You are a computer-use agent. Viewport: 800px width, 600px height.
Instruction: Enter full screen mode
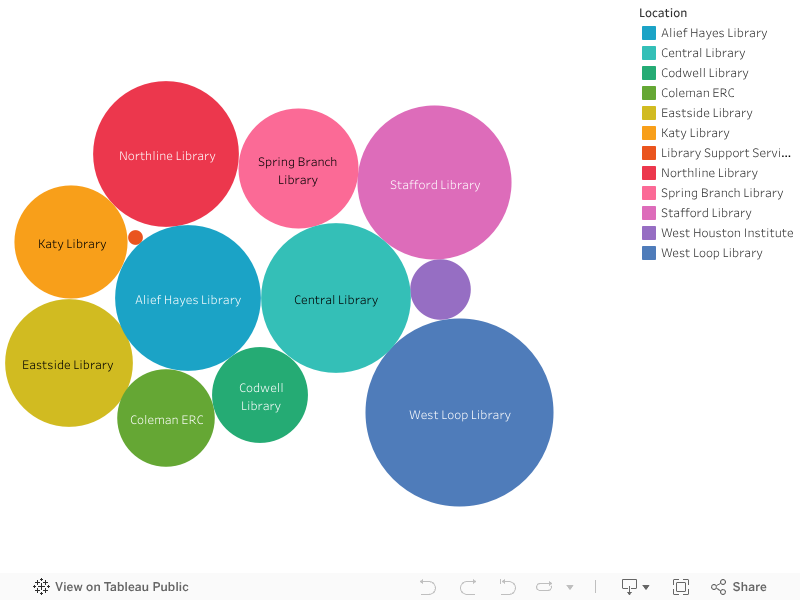coord(681,587)
